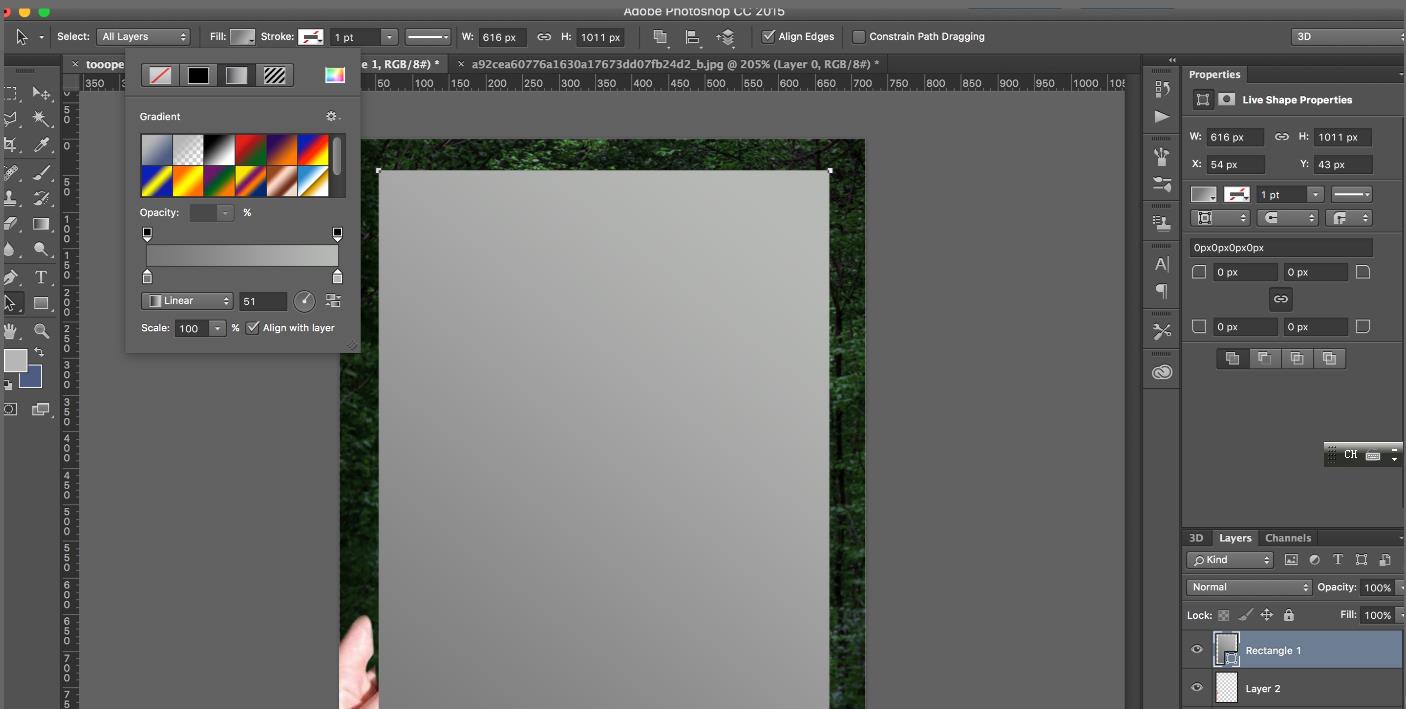Expand the Select All Layers dropdown

(x=143, y=37)
